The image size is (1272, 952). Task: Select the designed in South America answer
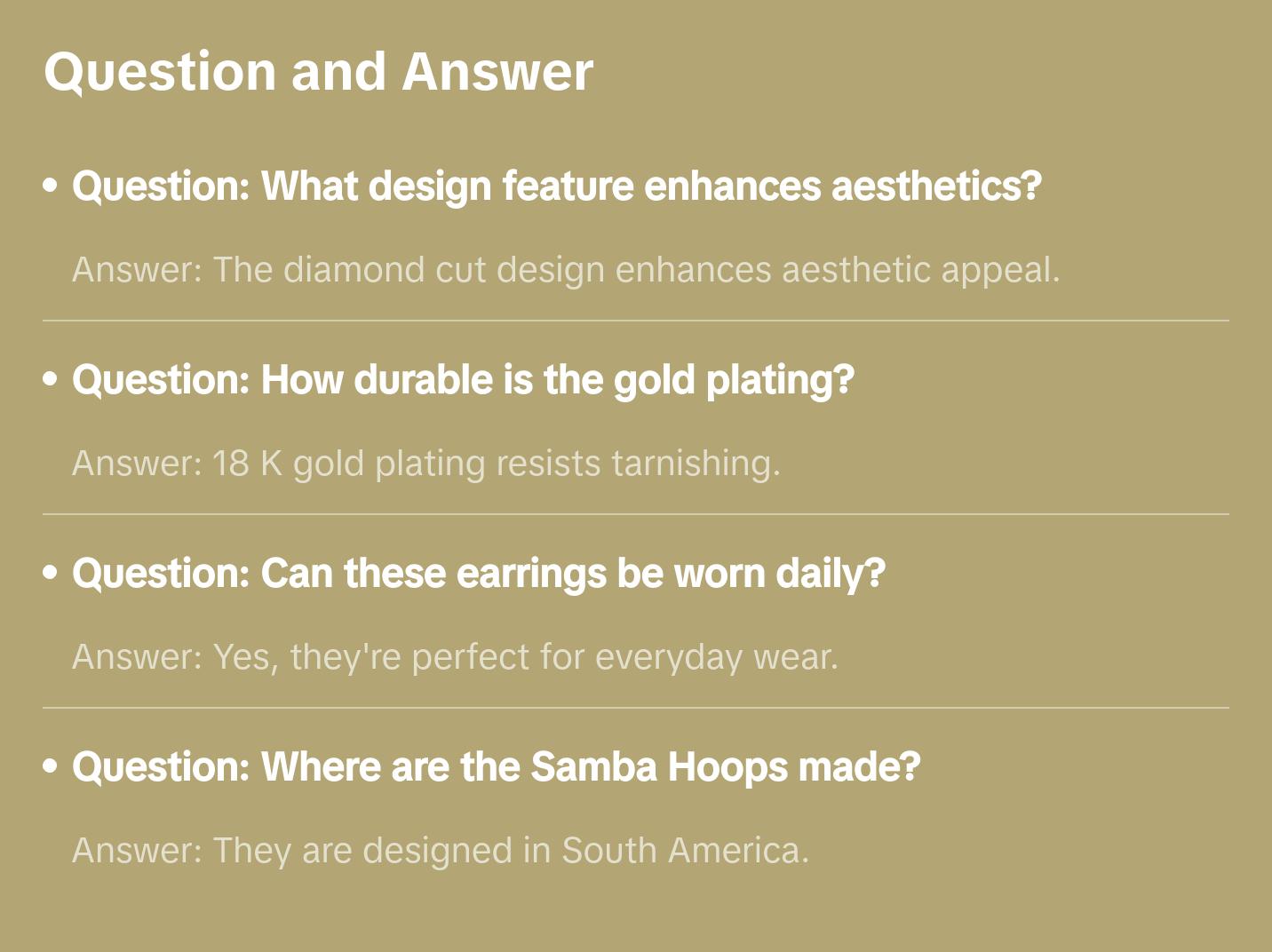pos(441,851)
